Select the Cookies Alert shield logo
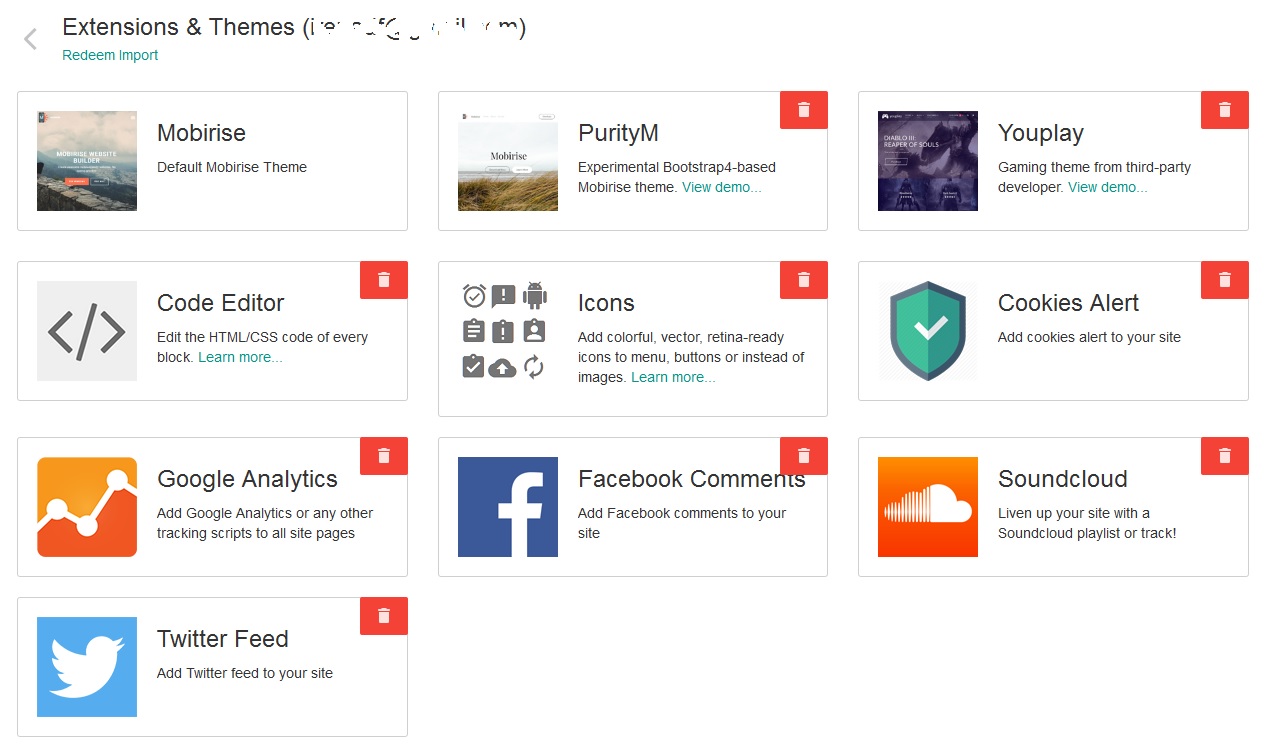The width and height of the screenshot is (1268, 749). click(x=927, y=331)
